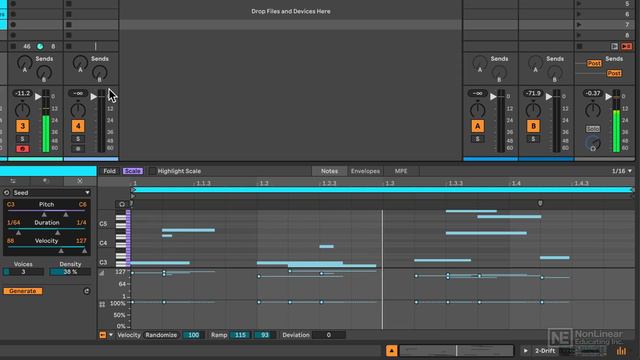Toggle return track B activator
Image resolution: width=640 pixels, height=360 pixels.
click(x=533, y=126)
